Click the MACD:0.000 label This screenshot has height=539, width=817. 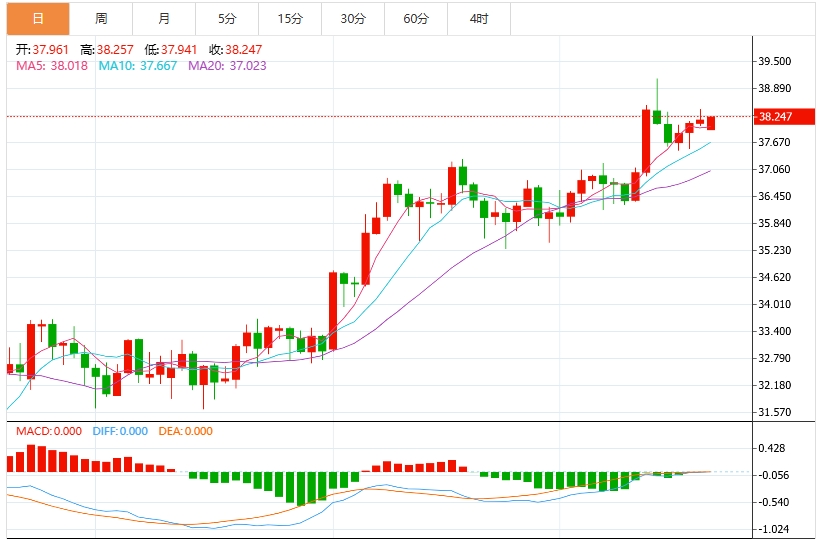49,431
